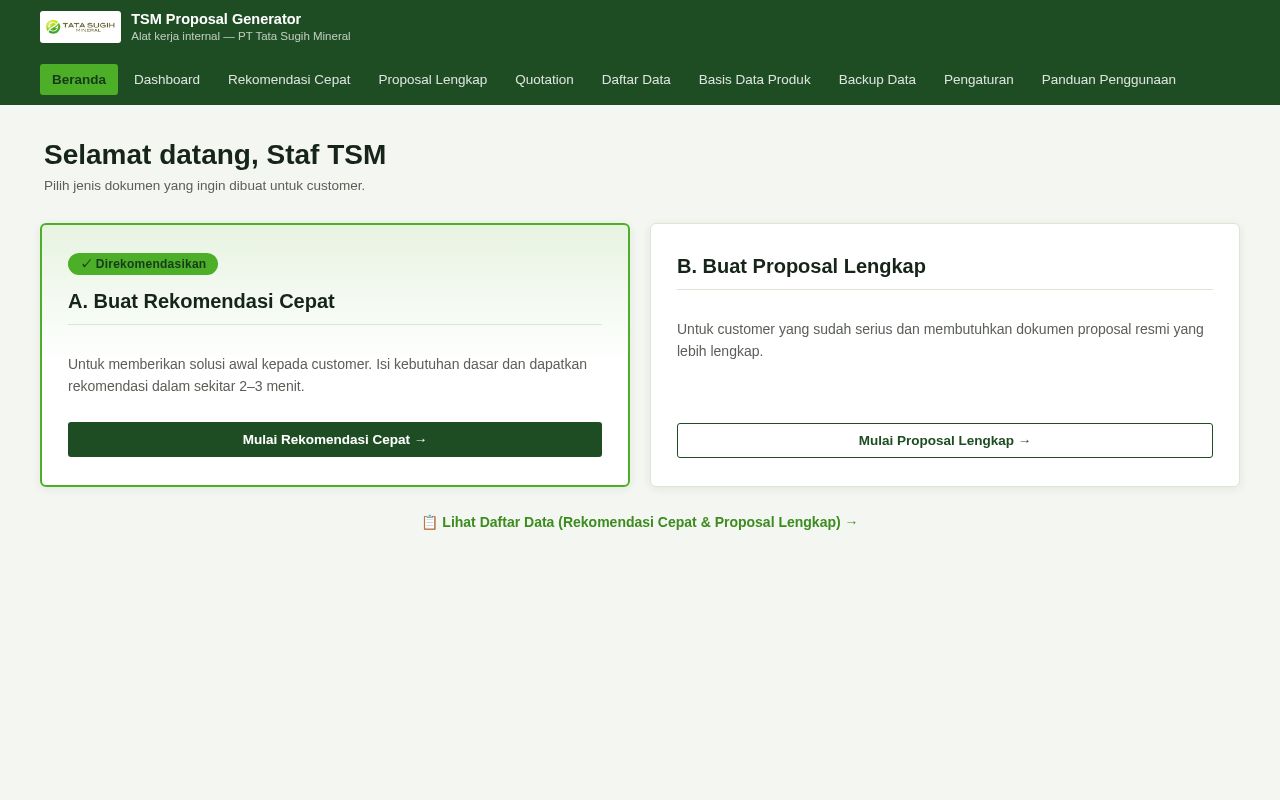View Panduan Penggunaan guide
The width and height of the screenshot is (1280, 800).
(1109, 80)
